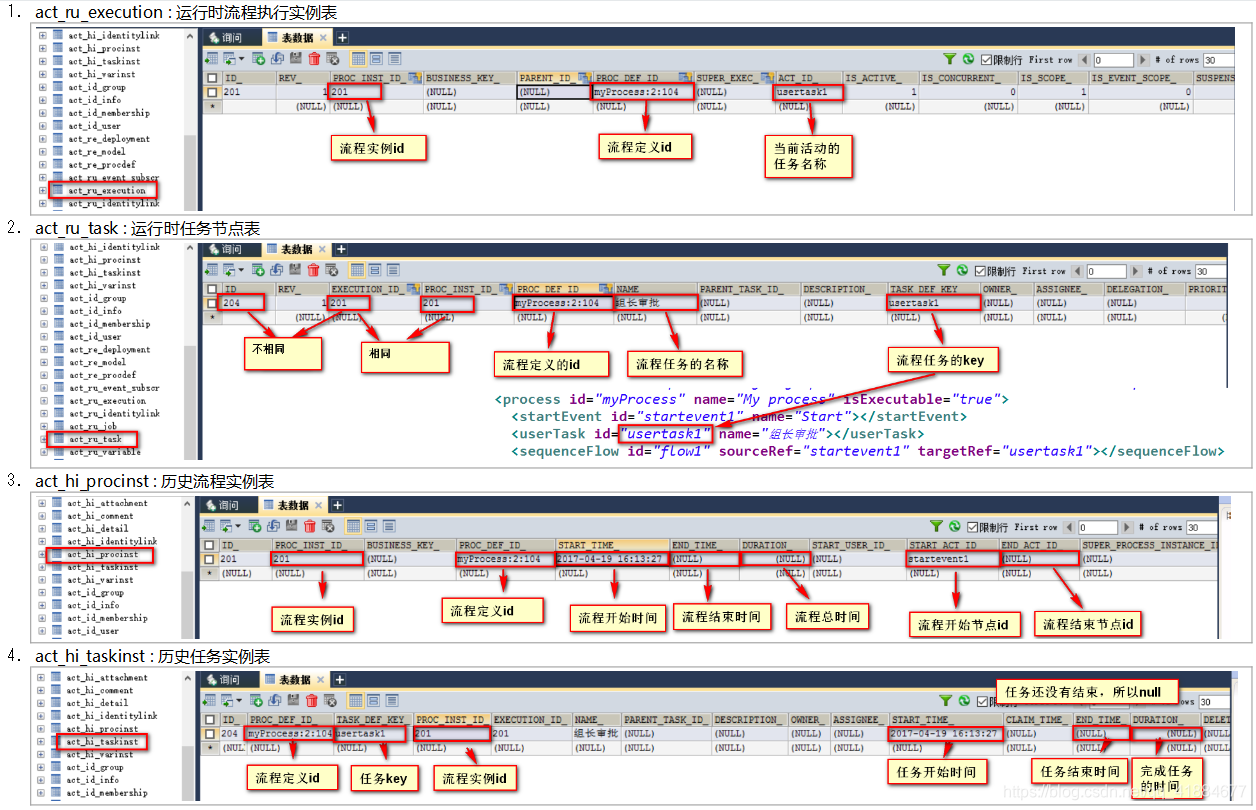Toggle 限制行 checkbox in act_ru_task panel
1256x810 pixels.
point(981,271)
